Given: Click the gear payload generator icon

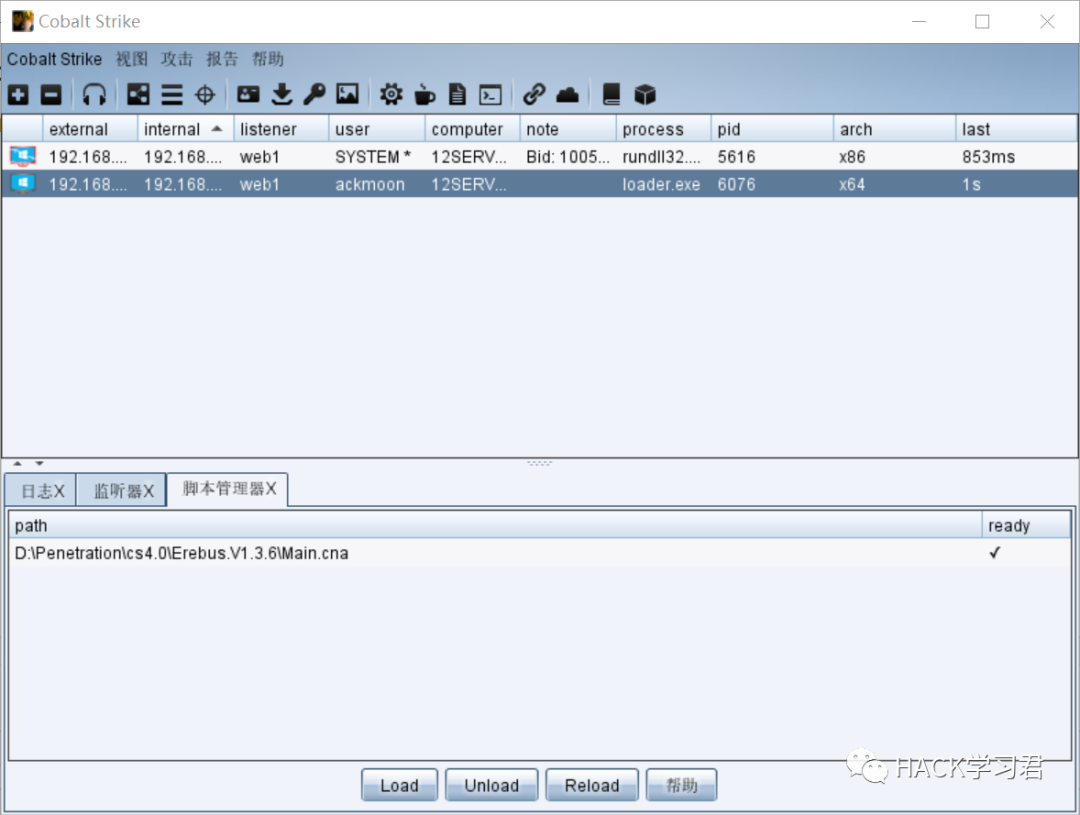Looking at the screenshot, I should tap(391, 94).
